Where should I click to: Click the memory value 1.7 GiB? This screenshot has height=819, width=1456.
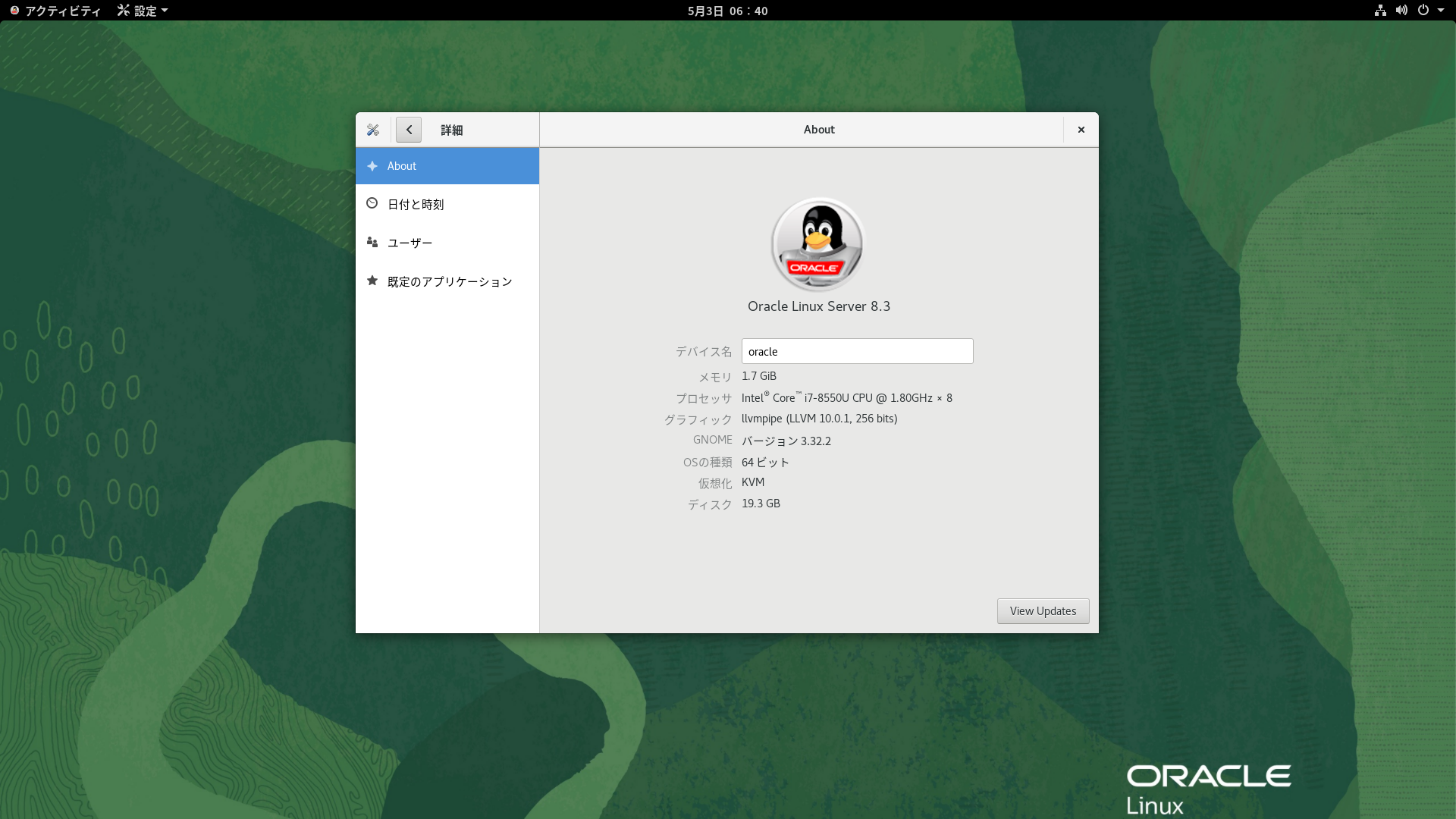pyautogui.click(x=759, y=376)
